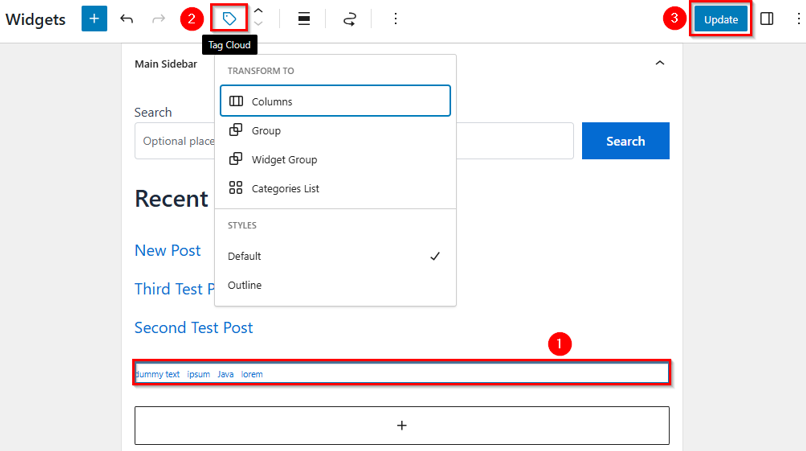The width and height of the screenshot is (806, 451).
Task: Click the blue block inserter plus icon
Action: coord(94,19)
